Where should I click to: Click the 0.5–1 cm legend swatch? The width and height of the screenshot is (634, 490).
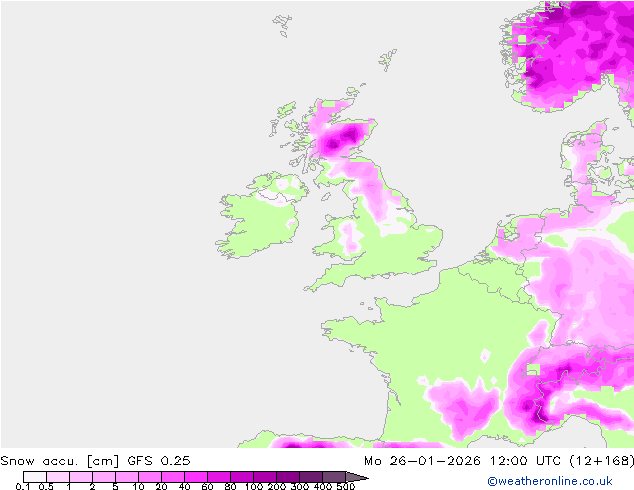point(58,477)
